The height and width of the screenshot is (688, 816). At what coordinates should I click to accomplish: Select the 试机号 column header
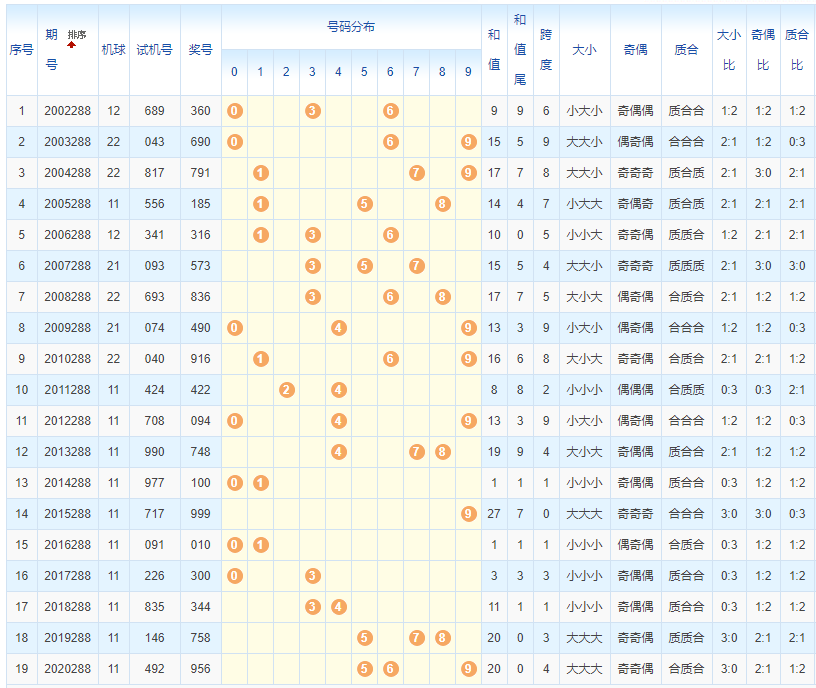pyautogui.click(x=154, y=50)
